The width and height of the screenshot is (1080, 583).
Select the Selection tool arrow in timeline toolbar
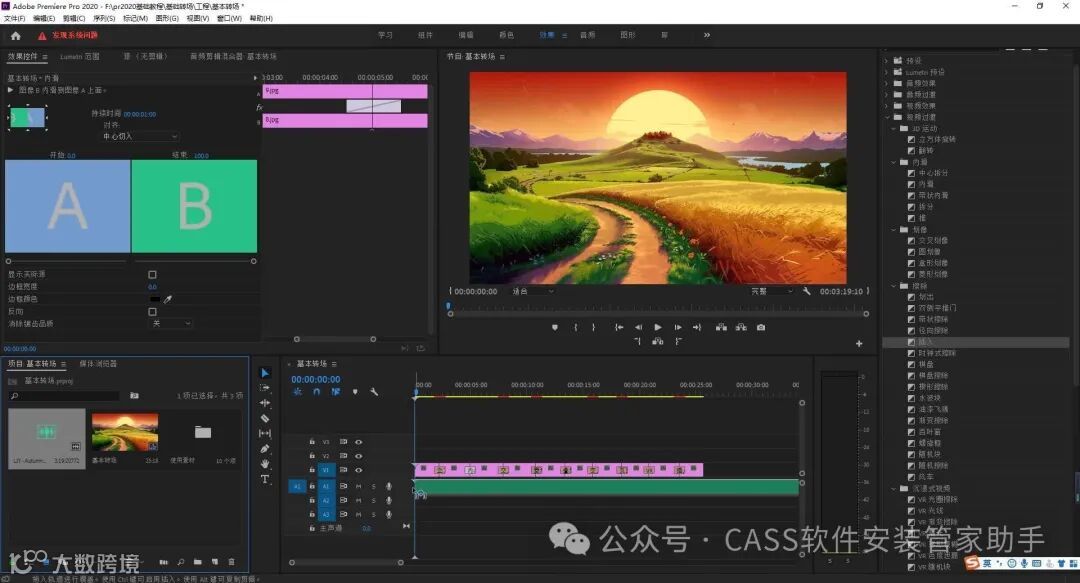pos(265,373)
